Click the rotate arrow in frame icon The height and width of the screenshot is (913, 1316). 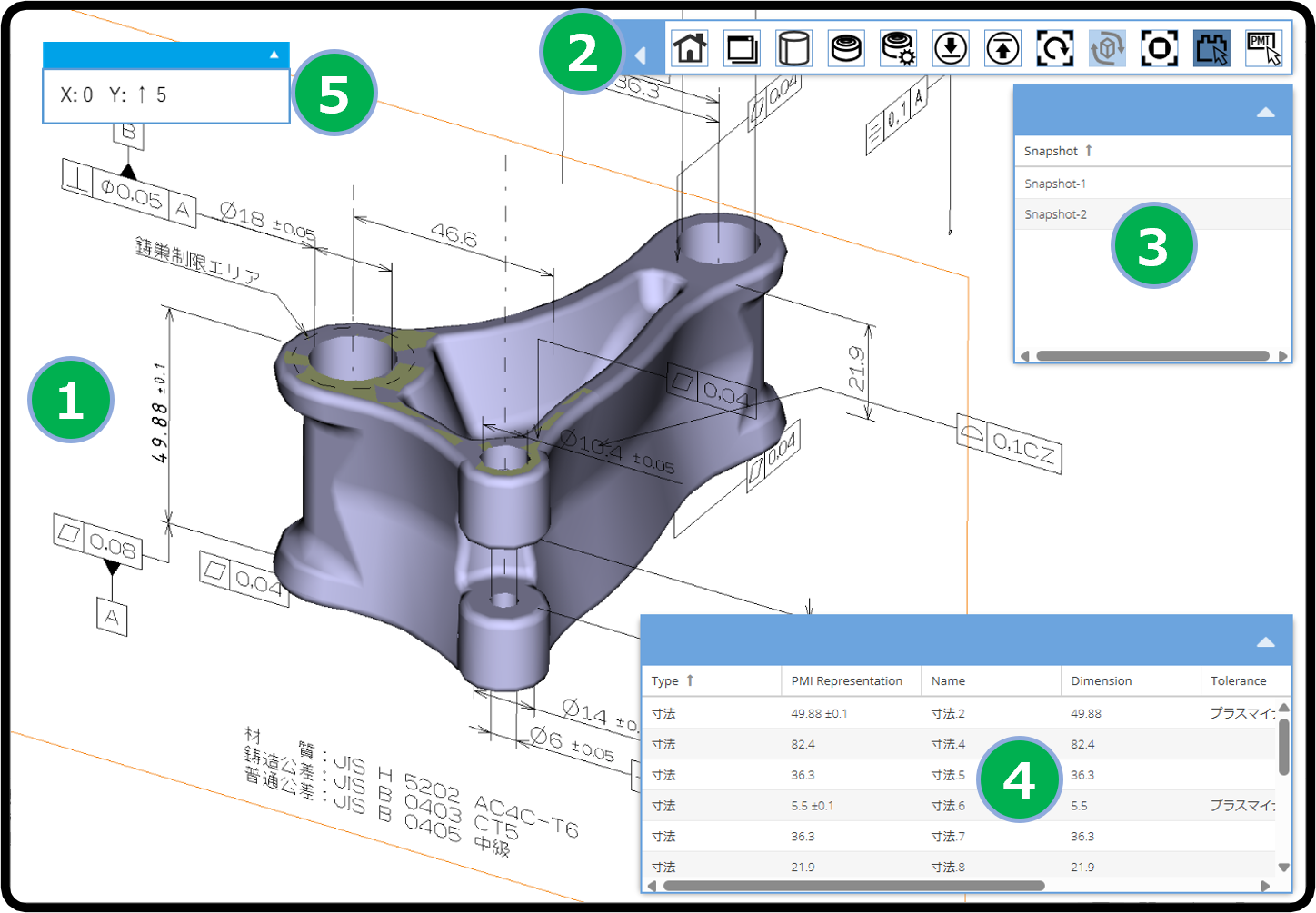pyautogui.click(x=1055, y=48)
